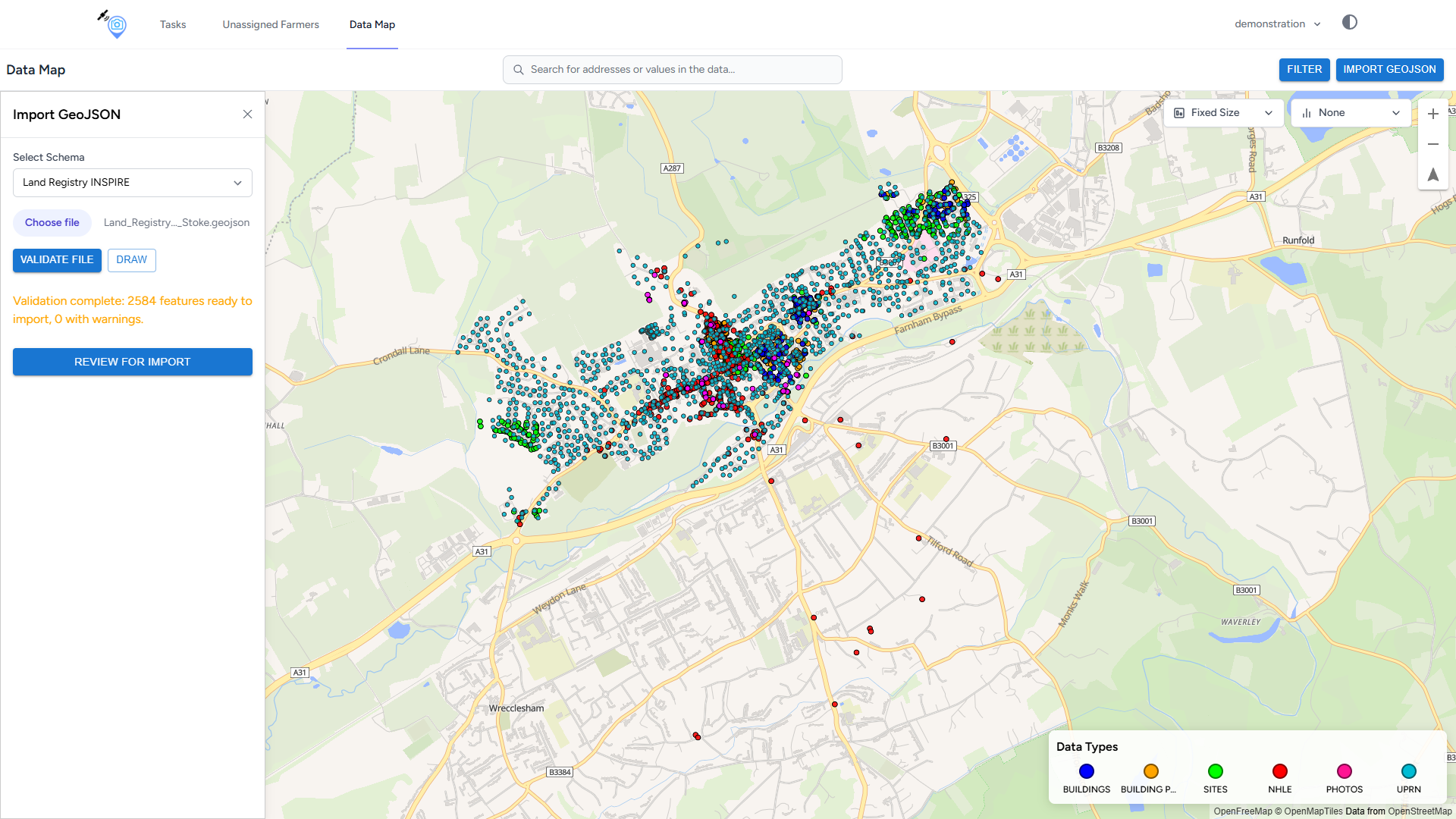The height and width of the screenshot is (819, 1456).
Task: Toggle the PHOTOS pink legend marker
Action: click(x=1344, y=771)
